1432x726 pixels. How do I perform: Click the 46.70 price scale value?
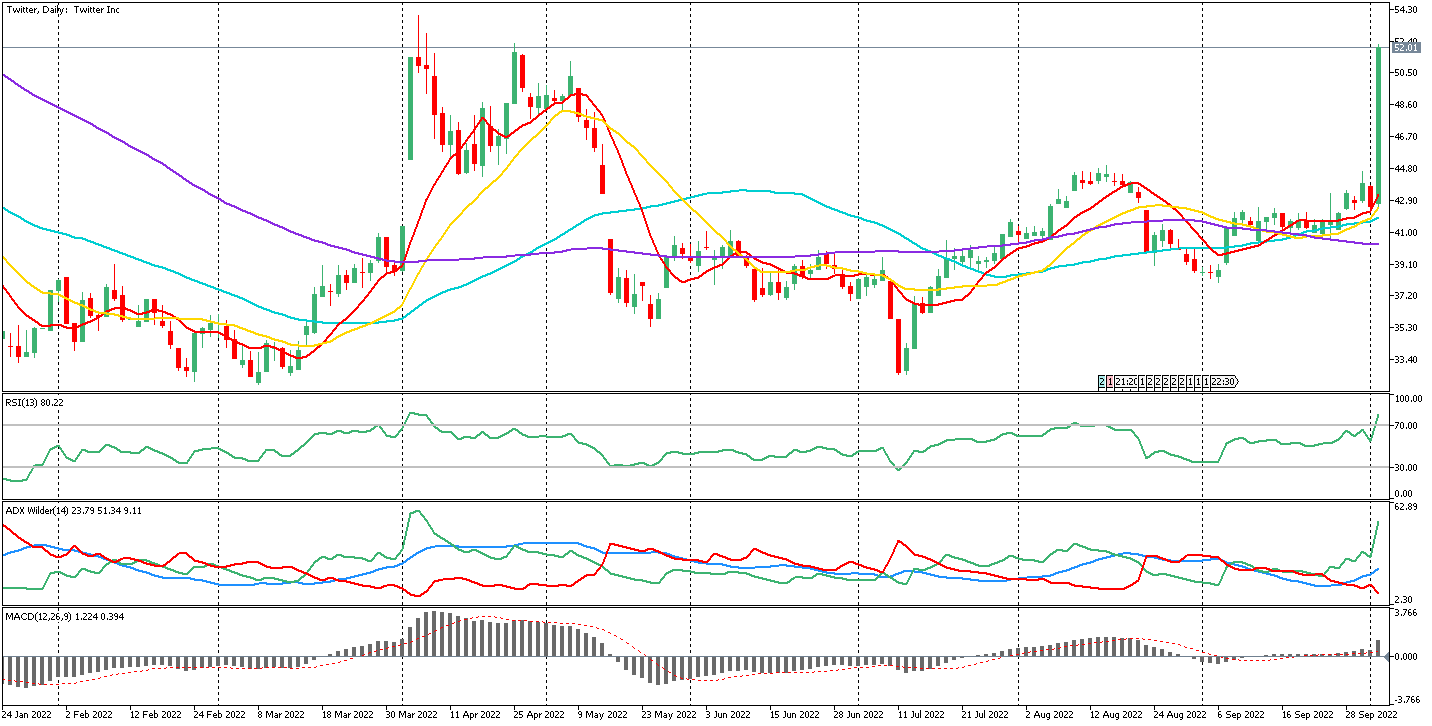click(x=1406, y=137)
